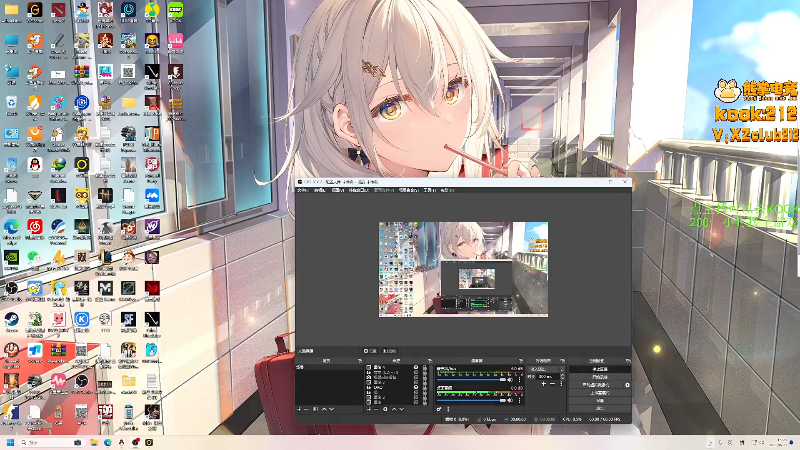Image resolution: width=800 pixels, height=450 pixels.
Task: Open the 停靠窗口 (Docks) menu in OBS
Action: (358, 190)
